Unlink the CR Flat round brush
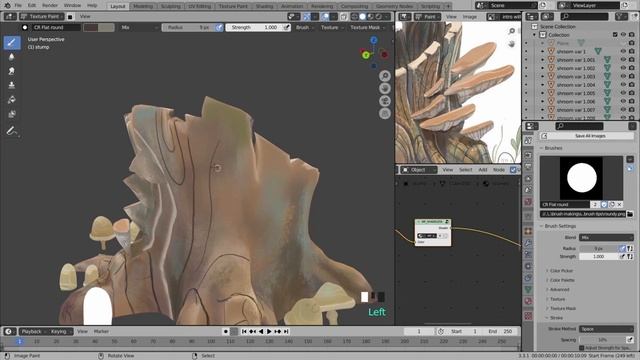This screenshot has width=640, height=360. pyautogui.click(x=619, y=204)
